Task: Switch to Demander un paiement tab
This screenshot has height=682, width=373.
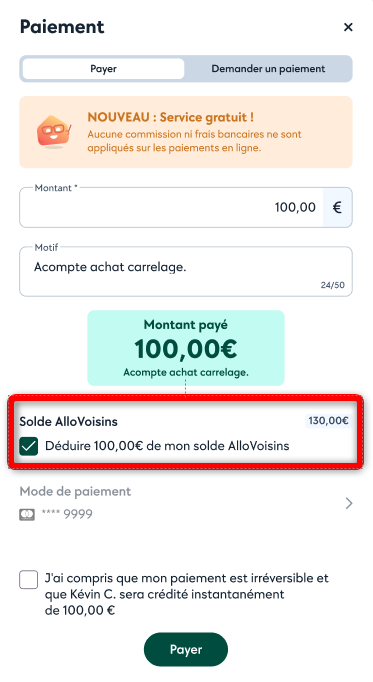Action: [x=268, y=69]
